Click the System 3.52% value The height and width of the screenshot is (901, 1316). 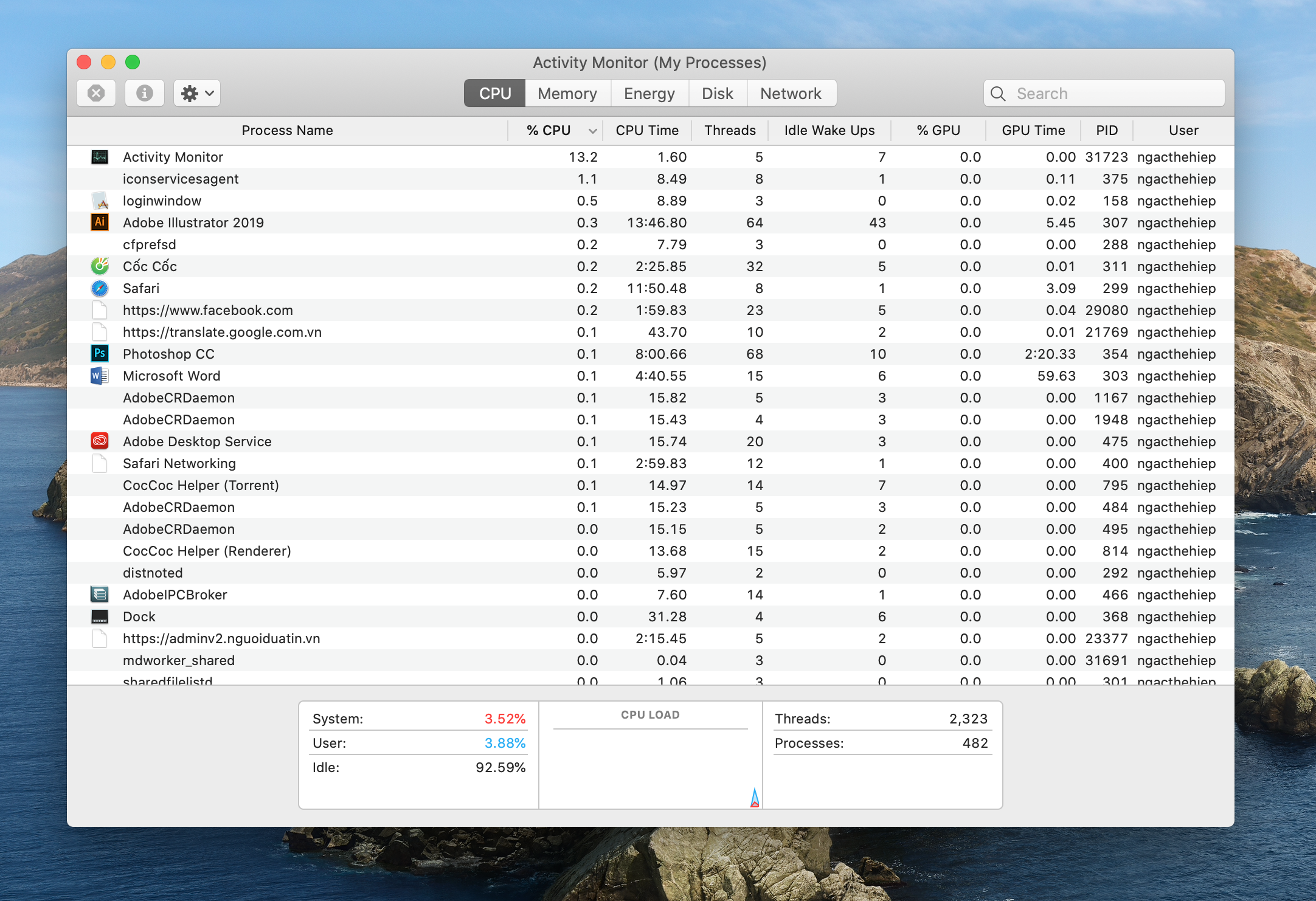tap(505, 719)
